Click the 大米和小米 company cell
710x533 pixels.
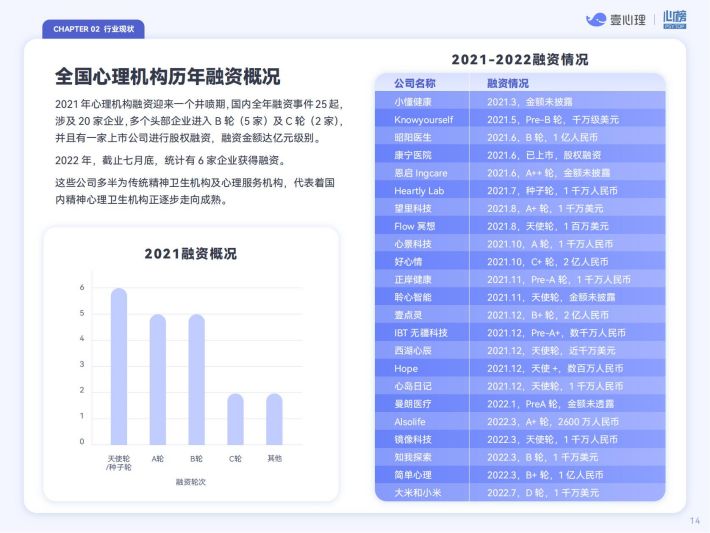(417, 492)
